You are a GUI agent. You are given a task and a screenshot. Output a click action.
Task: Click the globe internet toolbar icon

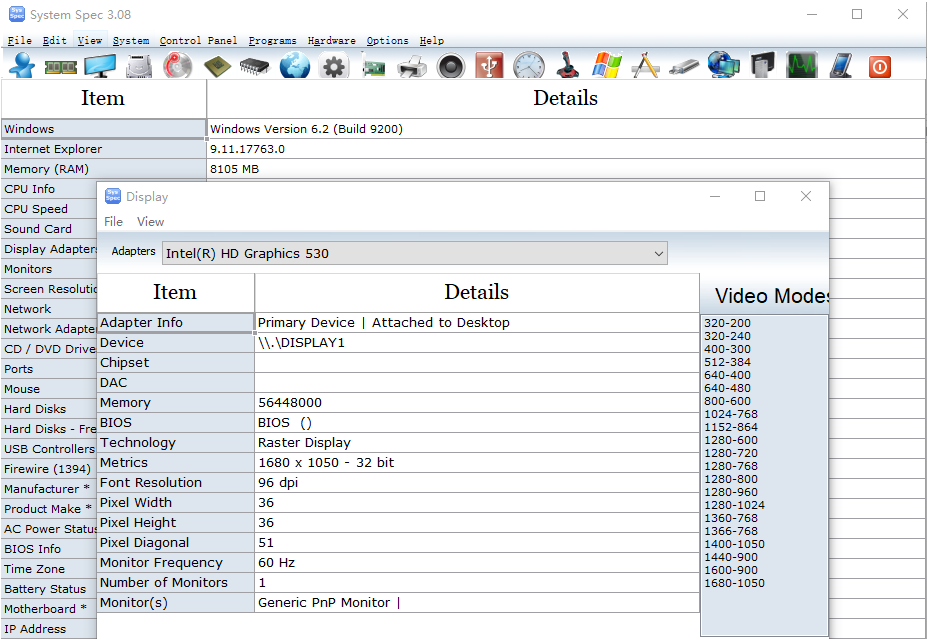(x=295, y=66)
